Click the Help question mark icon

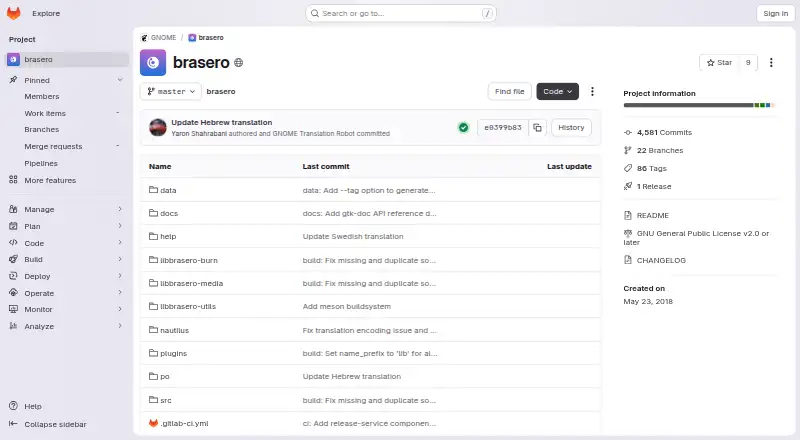pos(13,406)
